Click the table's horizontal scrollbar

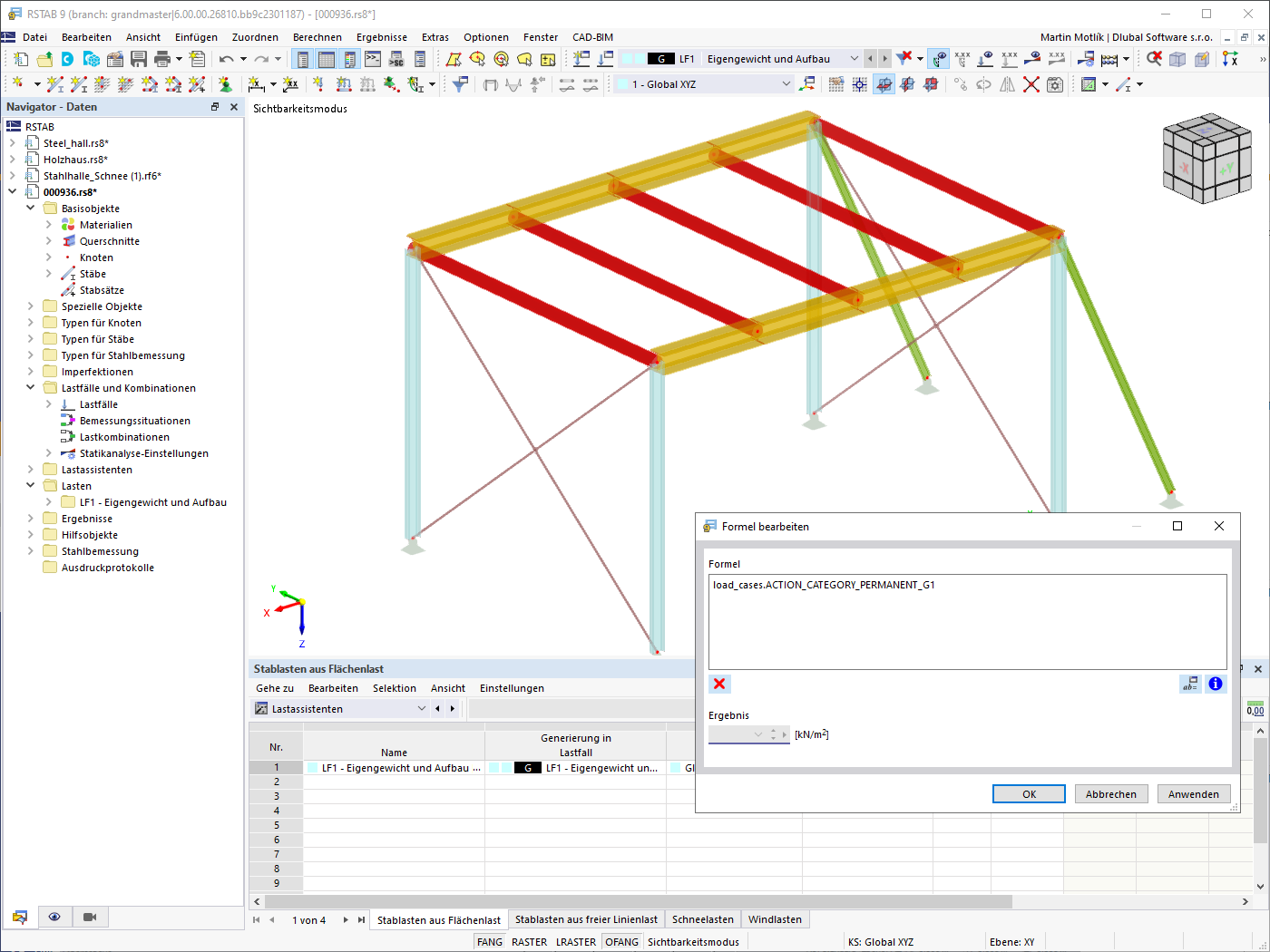tap(635, 901)
